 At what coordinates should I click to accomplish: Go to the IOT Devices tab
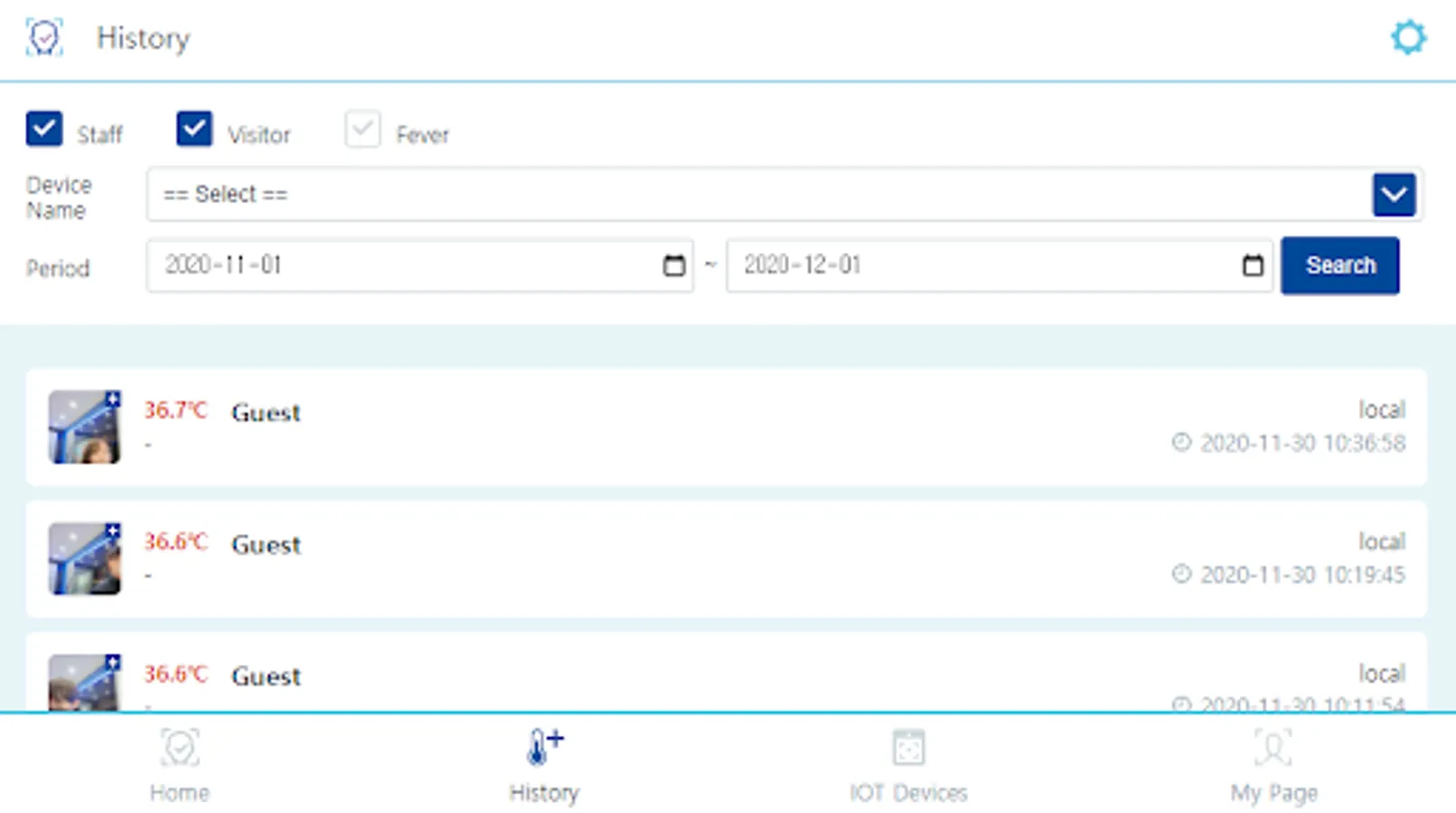pos(907,763)
